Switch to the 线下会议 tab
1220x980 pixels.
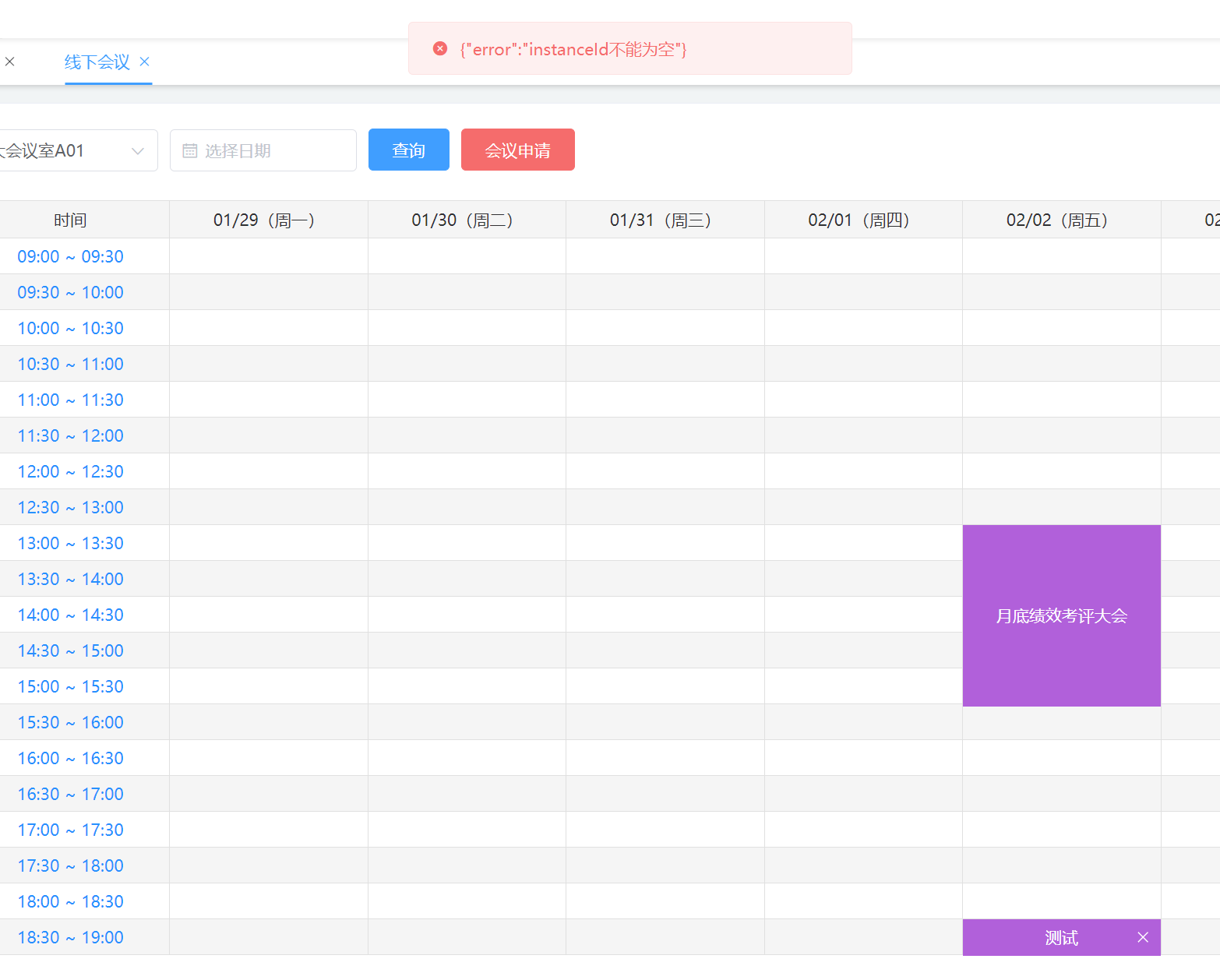tap(97, 62)
